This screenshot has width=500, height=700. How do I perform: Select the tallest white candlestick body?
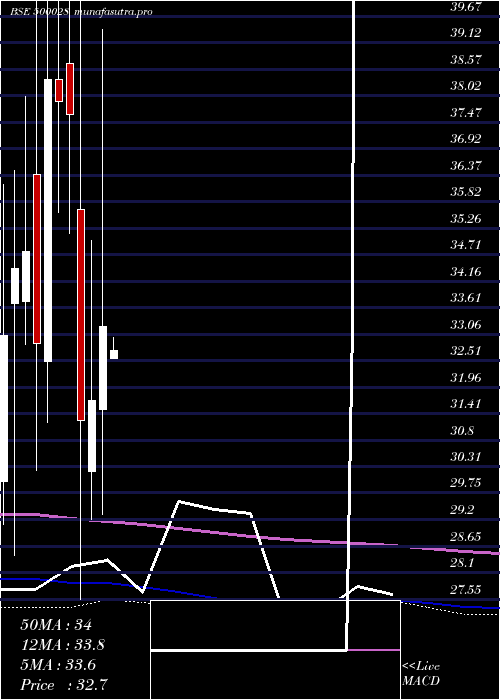(48, 221)
